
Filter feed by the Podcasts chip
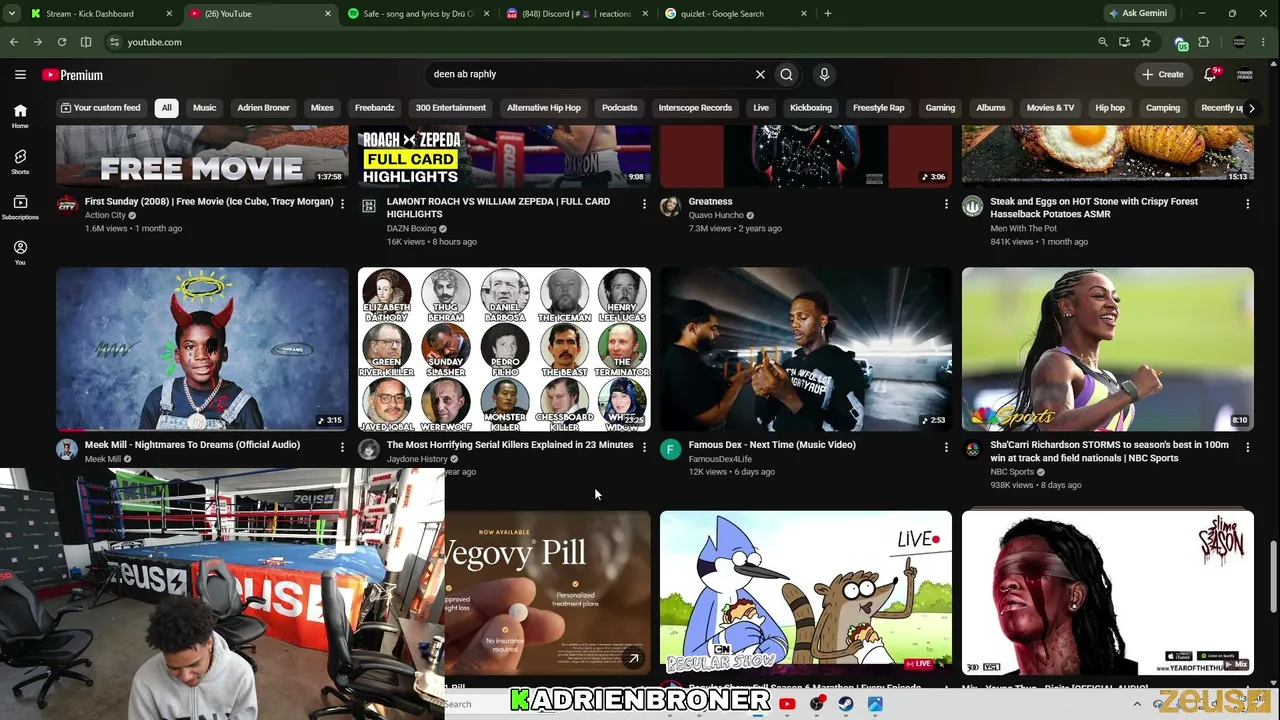click(x=619, y=108)
